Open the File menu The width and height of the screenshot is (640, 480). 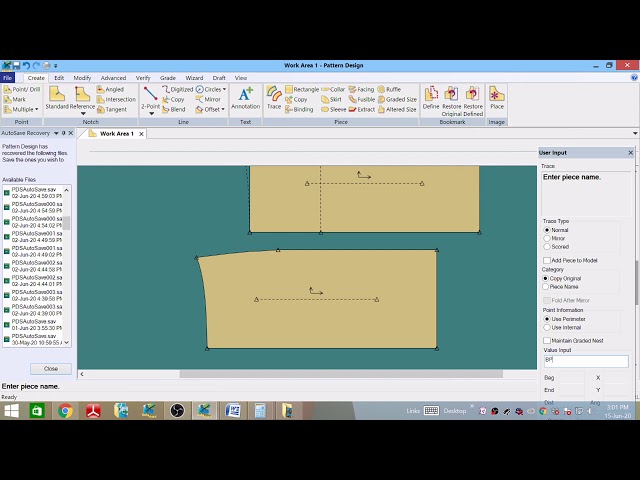coord(7,78)
